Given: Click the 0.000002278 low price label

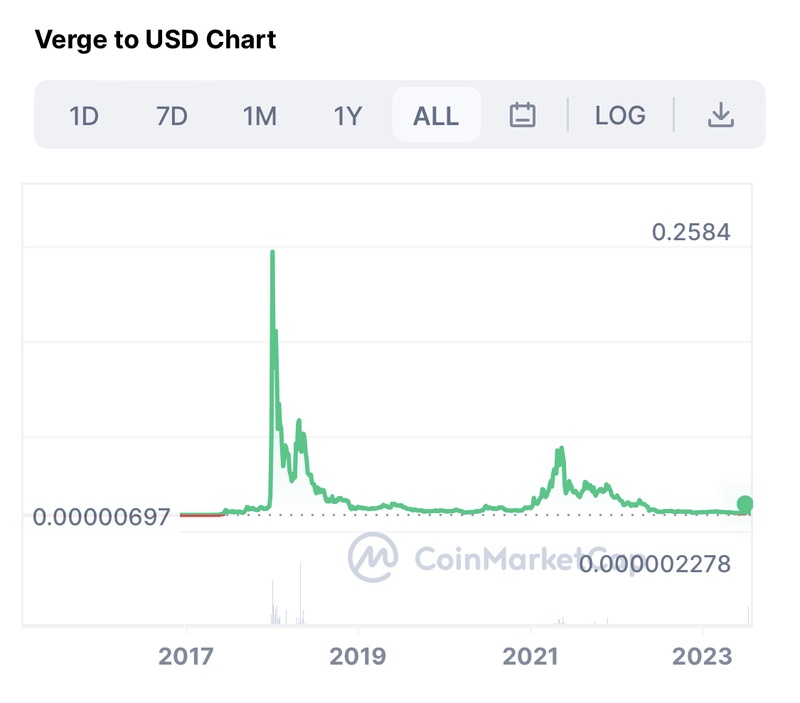Looking at the screenshot, I should [656, 564].
